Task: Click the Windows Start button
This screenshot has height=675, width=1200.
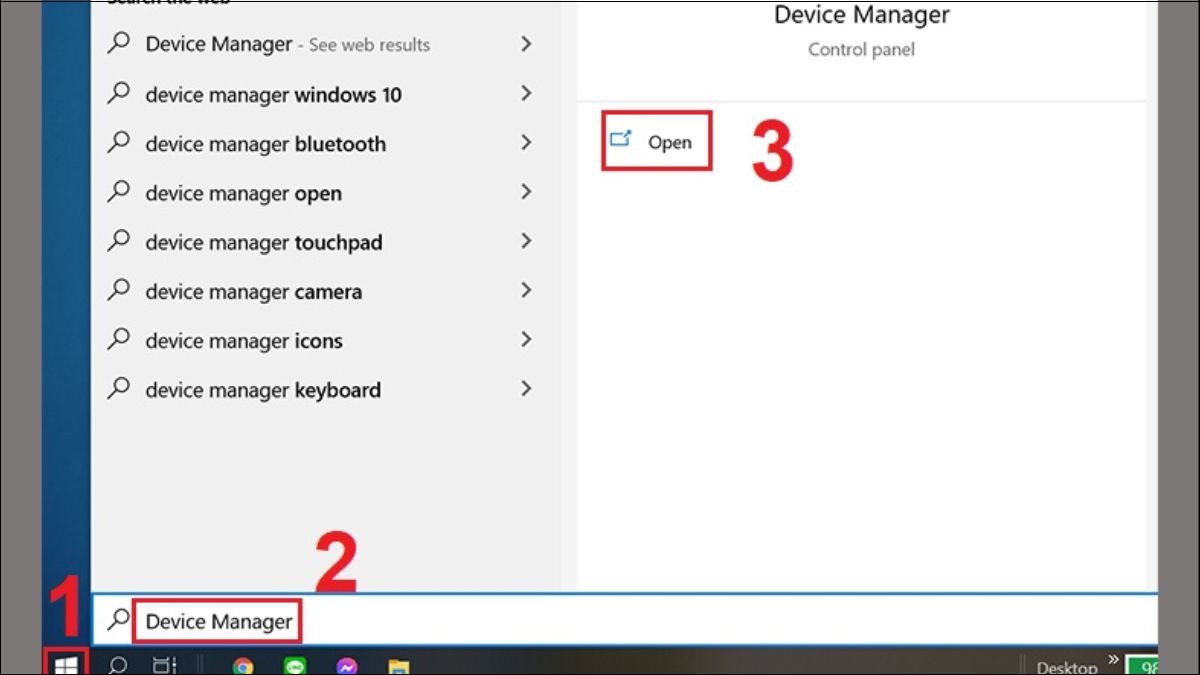Action: click(x=66, y=665)
